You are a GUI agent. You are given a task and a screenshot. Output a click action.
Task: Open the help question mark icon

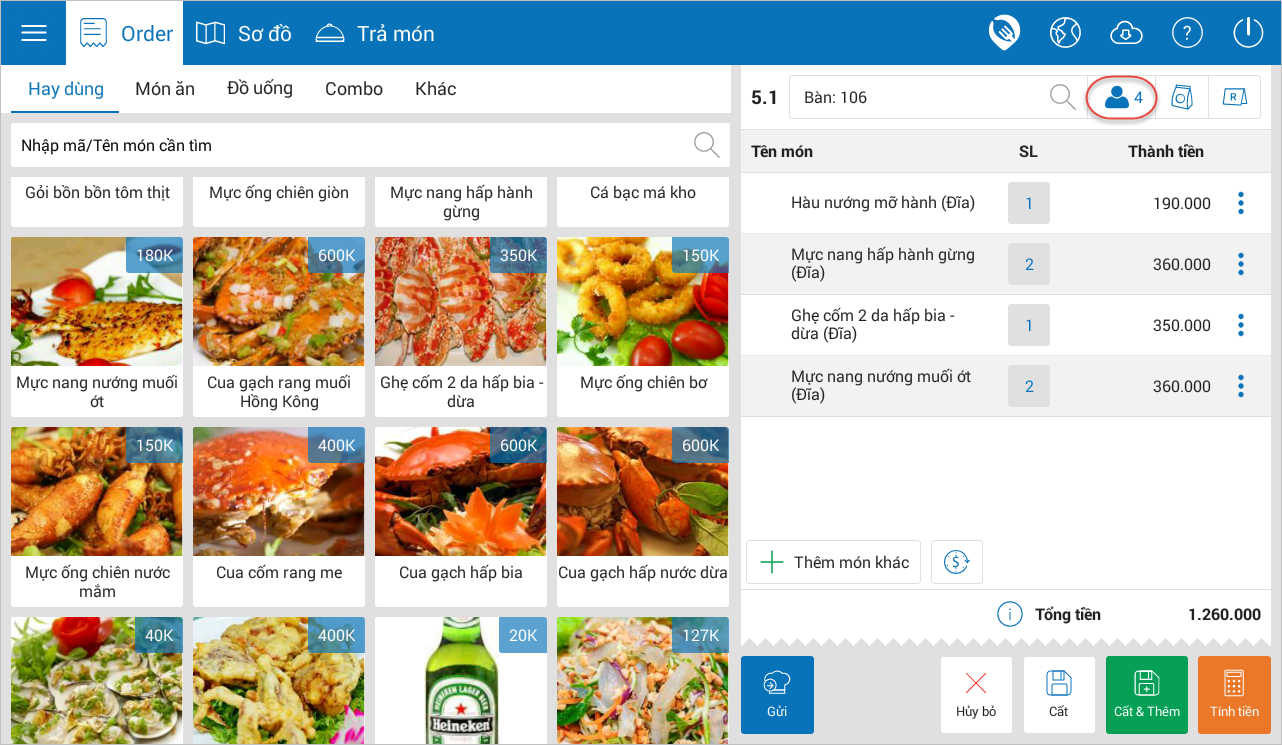1187,33
